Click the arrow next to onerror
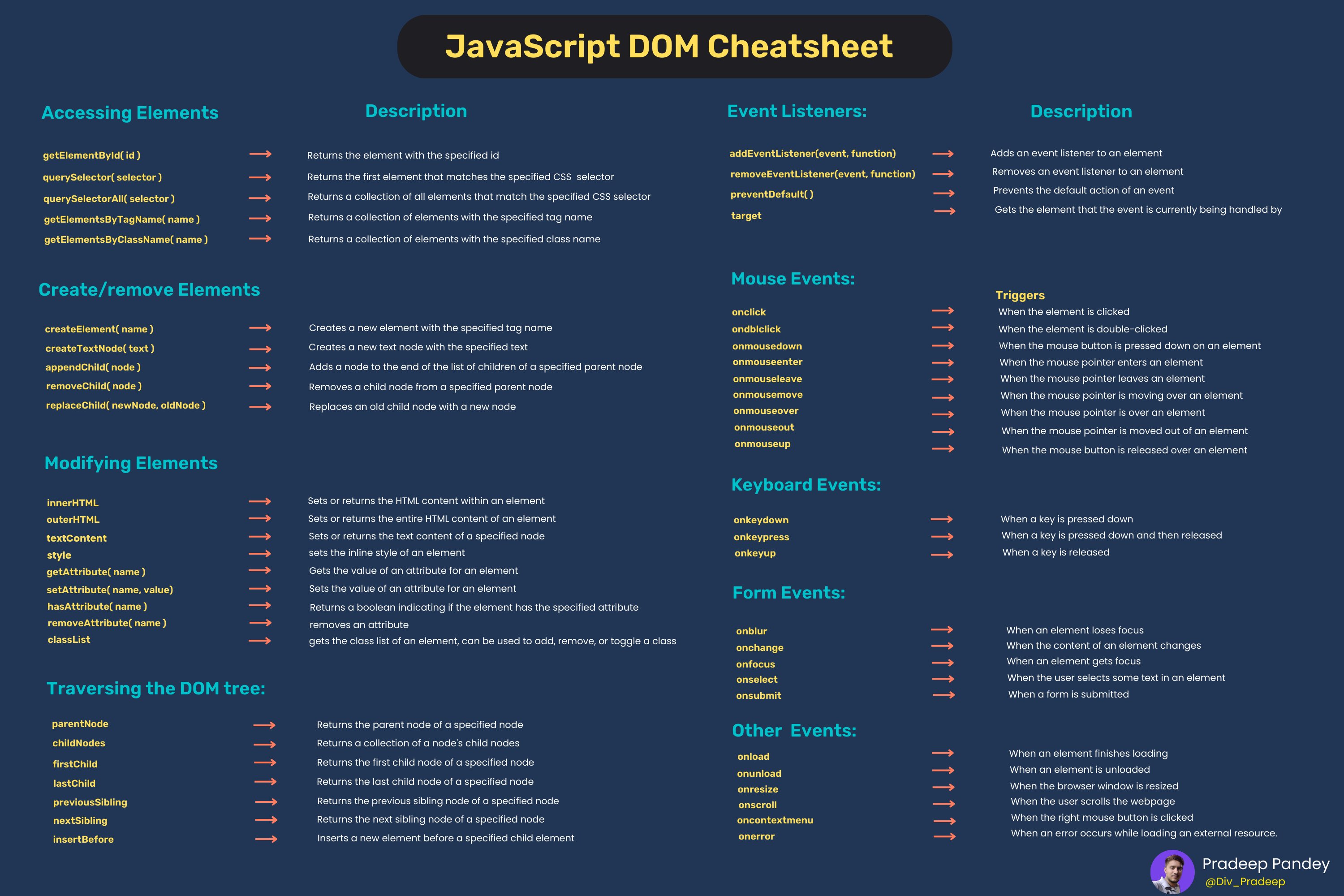The image size is (1344, 896). (x=944, y=836)
